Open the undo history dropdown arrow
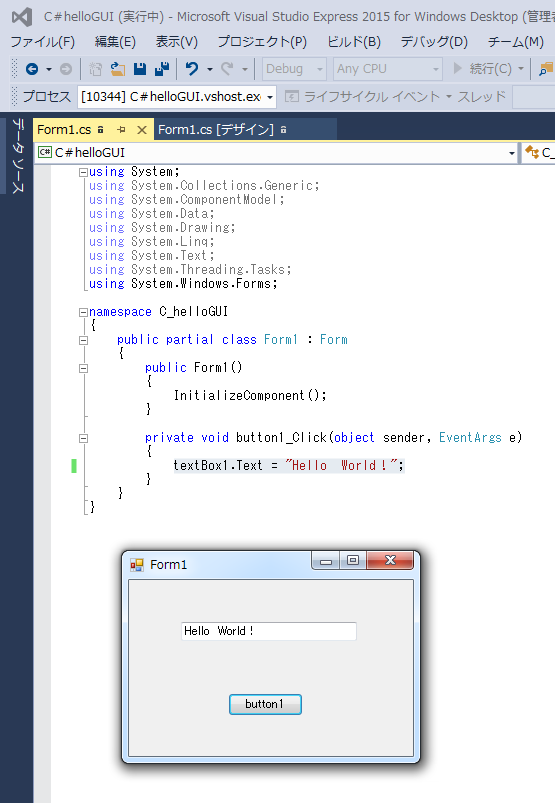Image resolution: width=555 pixels, height=803 pixels. (x=210, y=69)
